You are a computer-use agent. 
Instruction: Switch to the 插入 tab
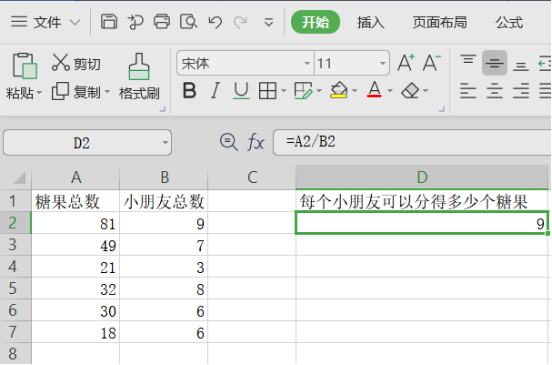pos(370,23)
